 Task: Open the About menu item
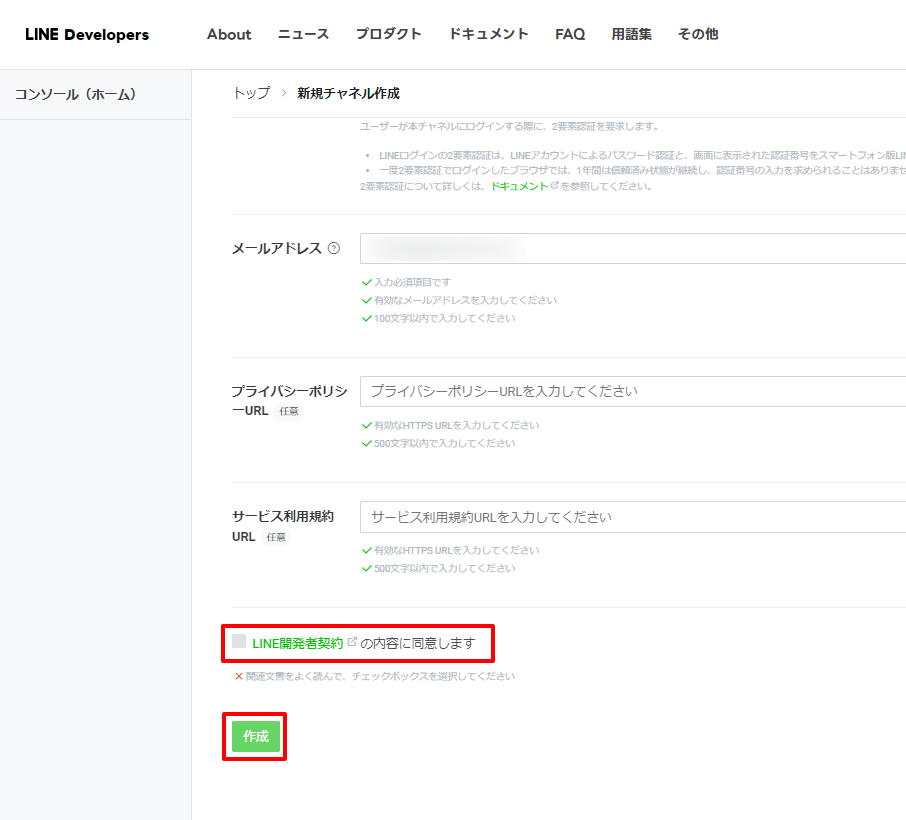click(229, 35)
